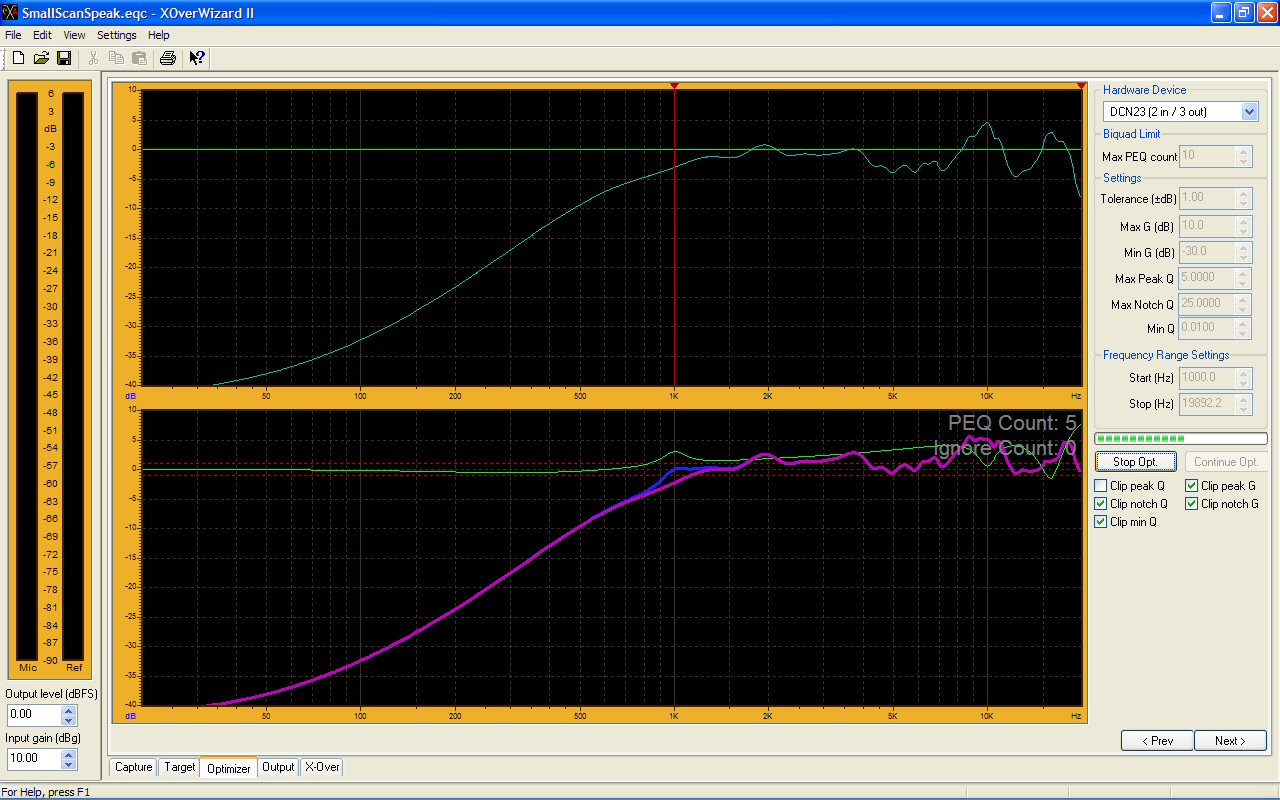Click the Max PEQ count spinner

pos(1244,157)
